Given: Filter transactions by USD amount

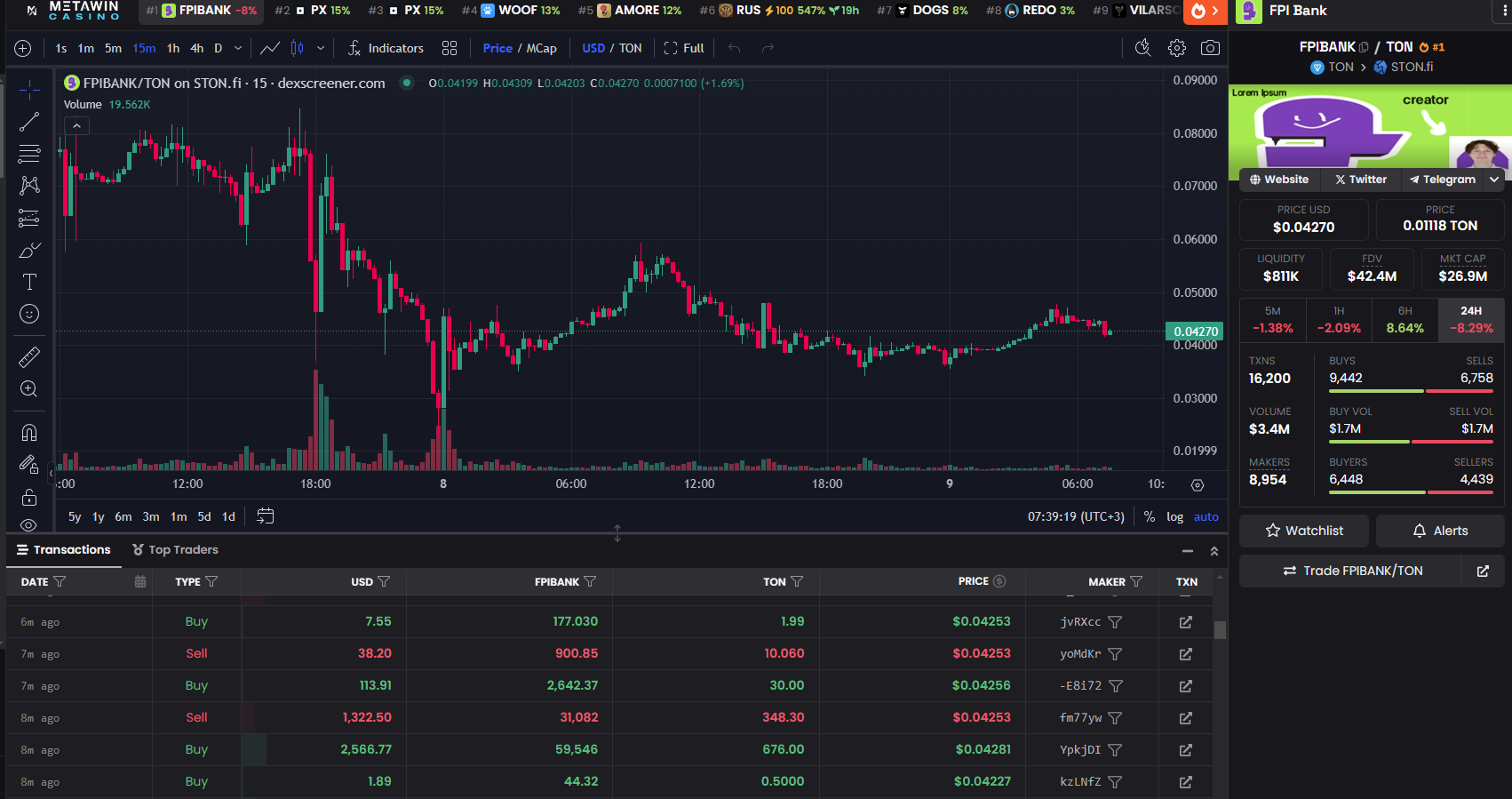Looking at the screenshot, I should (x=384, y=582).
